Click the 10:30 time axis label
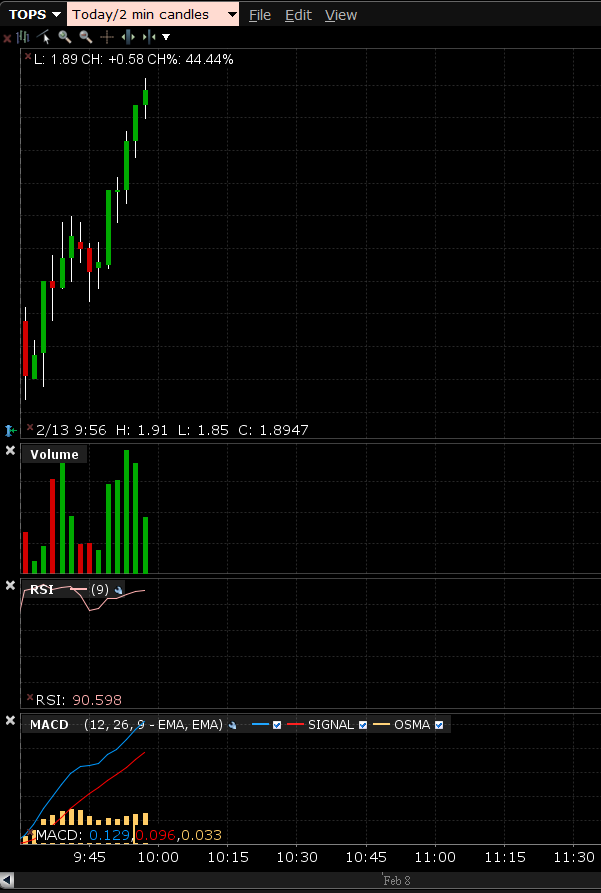601x893 pixels. 297,857
